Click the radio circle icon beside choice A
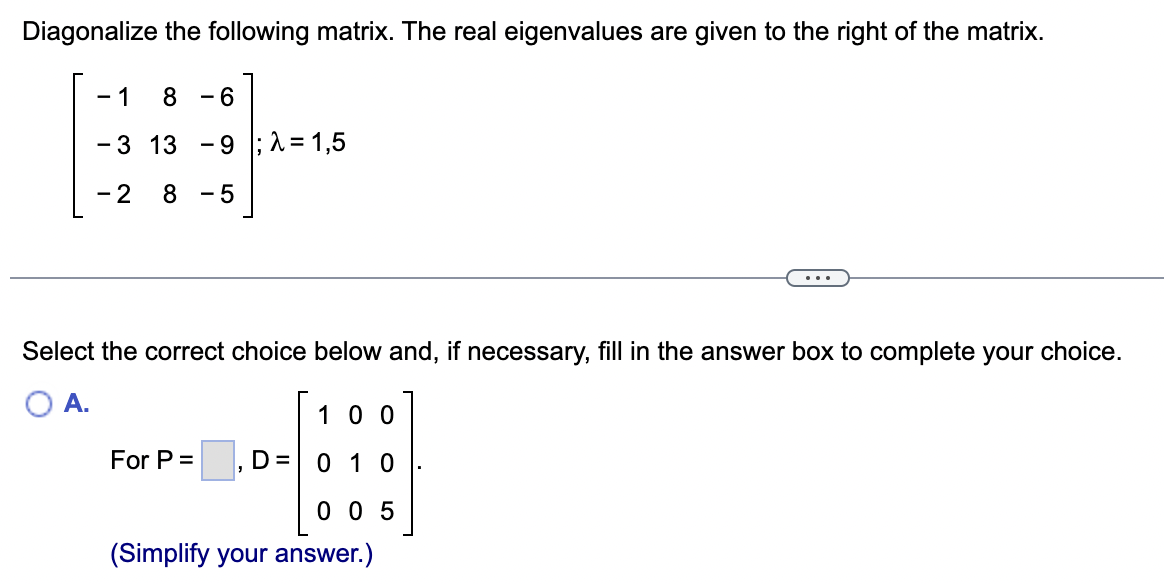This screenshot has width=1164, height=584. click(38, 404)
